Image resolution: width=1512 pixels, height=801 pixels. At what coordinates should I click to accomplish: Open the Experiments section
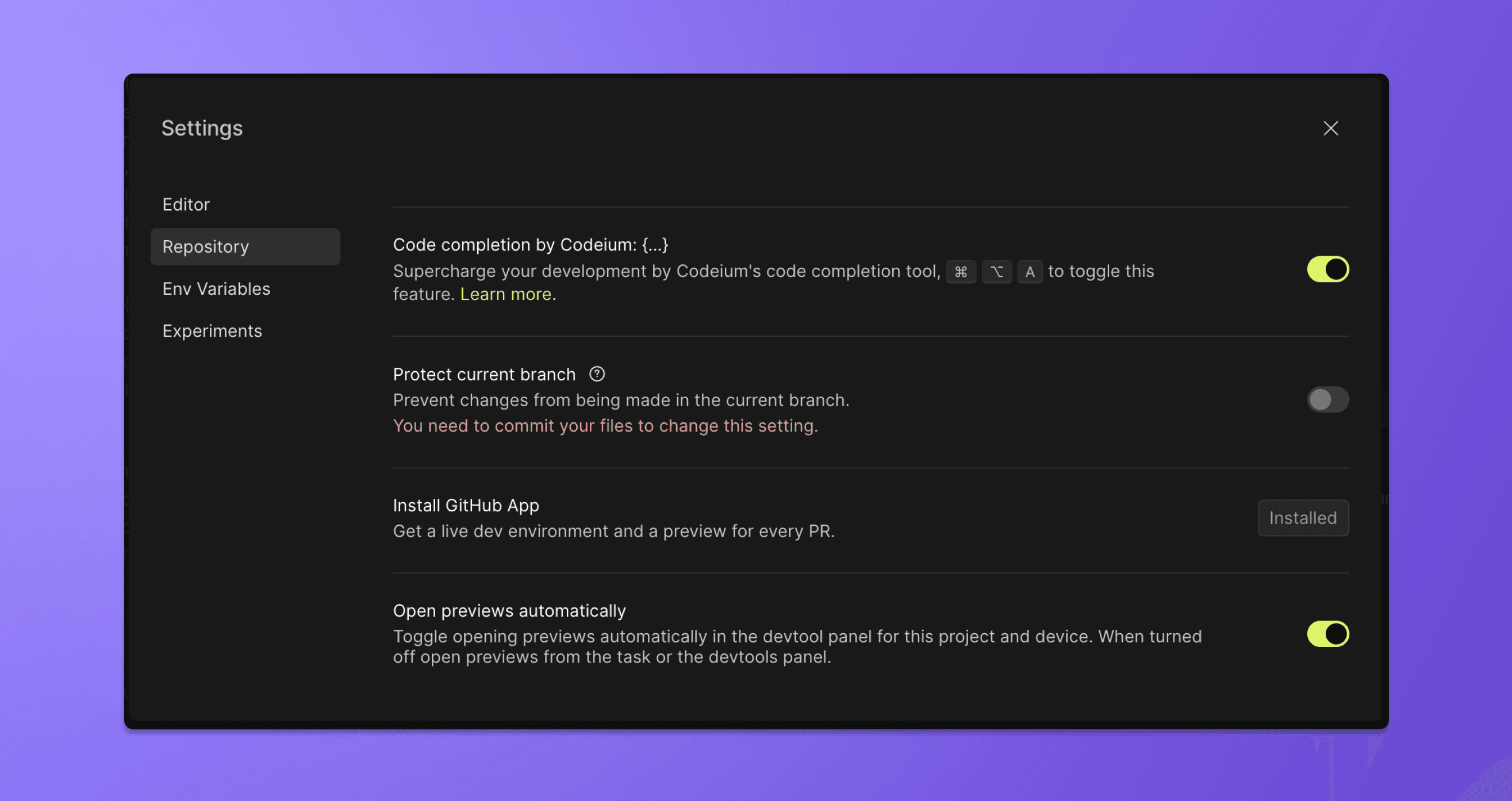coord(212,331)
